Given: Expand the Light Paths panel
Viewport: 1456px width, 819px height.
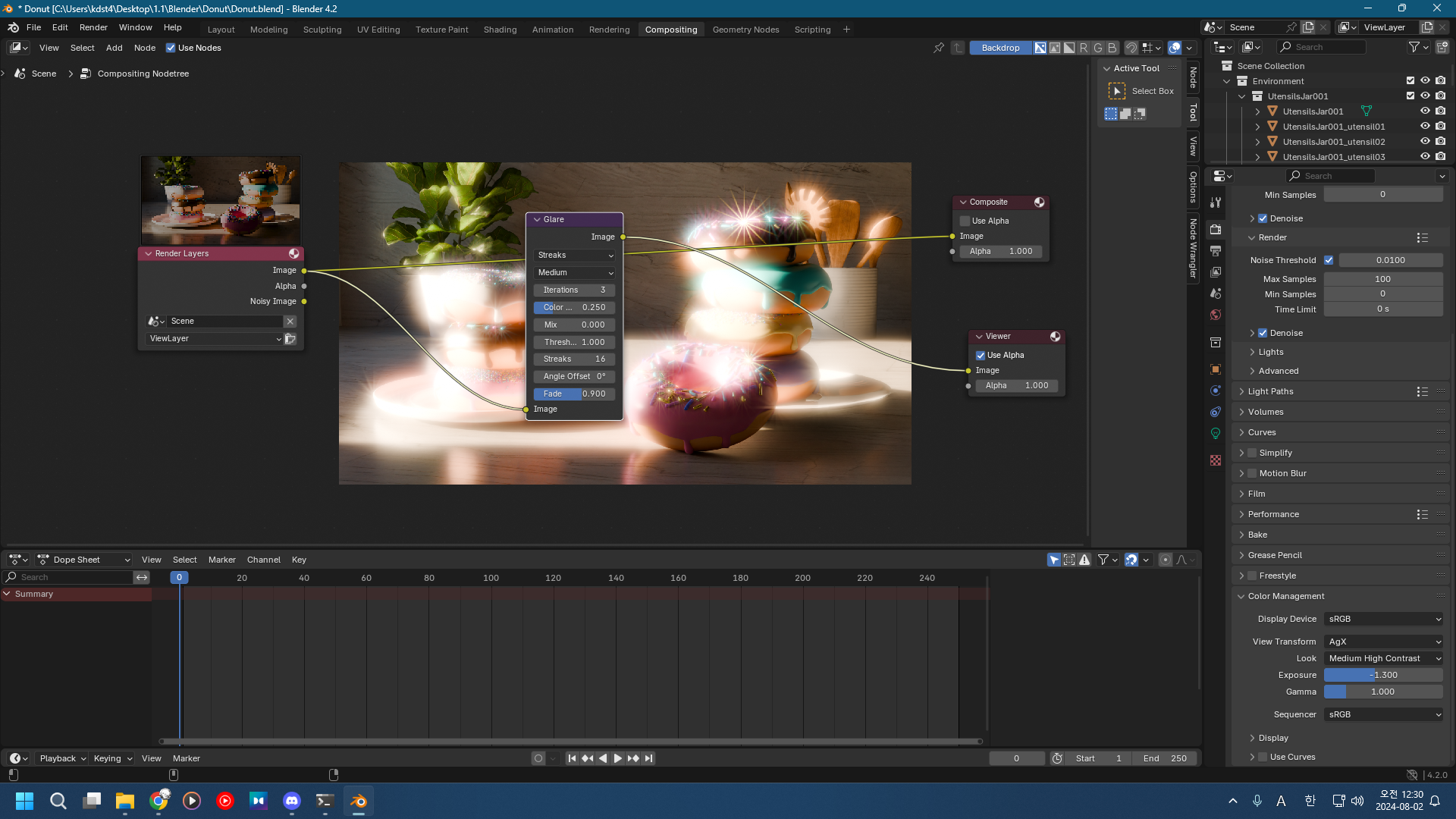Looking at the screenshot, I should 1270,391.
